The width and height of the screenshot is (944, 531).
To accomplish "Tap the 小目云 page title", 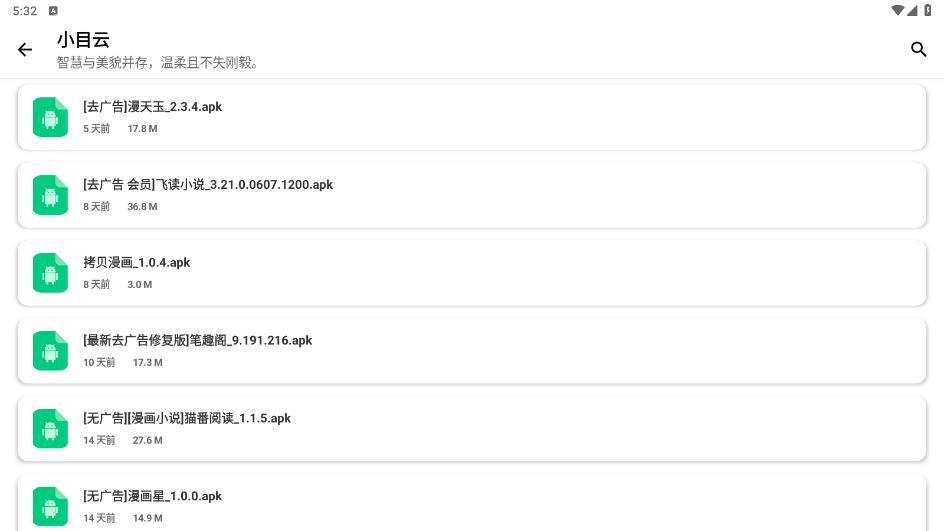I will pos(83,40).
